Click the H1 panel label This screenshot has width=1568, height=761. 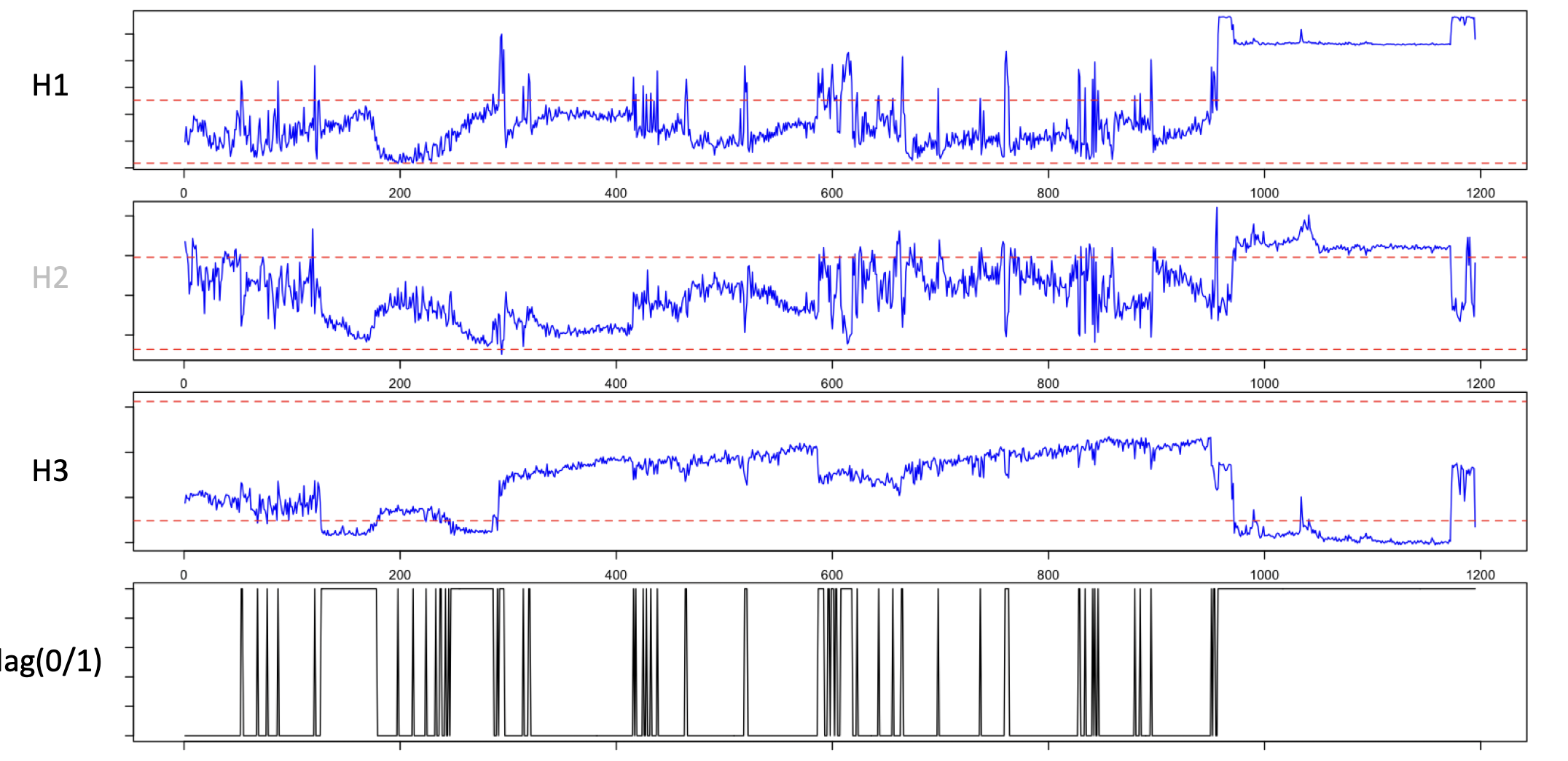click(50, 86)
